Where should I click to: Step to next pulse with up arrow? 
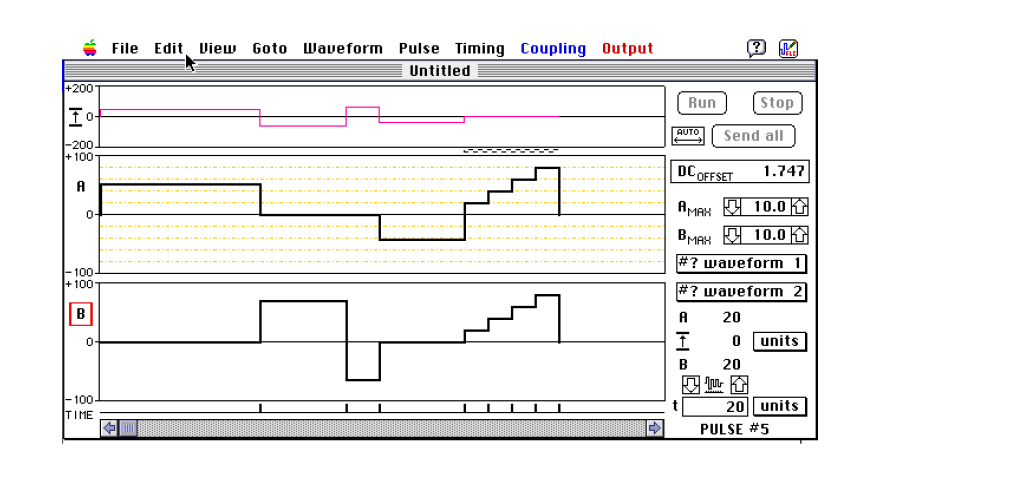tap(739, 385)
